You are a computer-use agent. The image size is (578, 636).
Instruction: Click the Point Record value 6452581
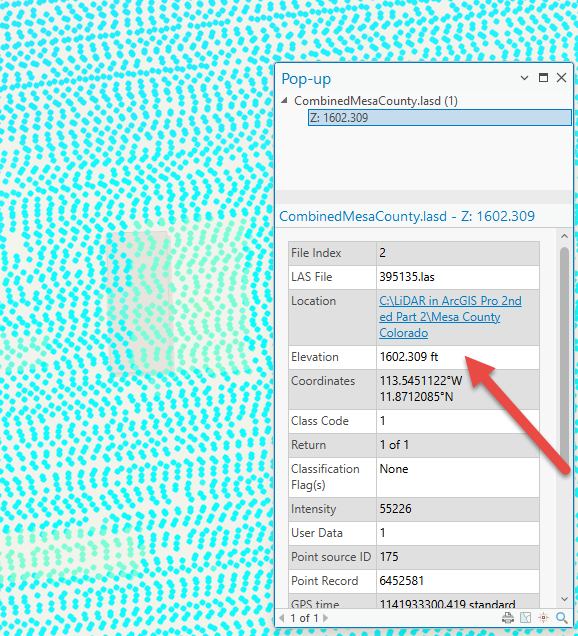click(x=402, y=581)
